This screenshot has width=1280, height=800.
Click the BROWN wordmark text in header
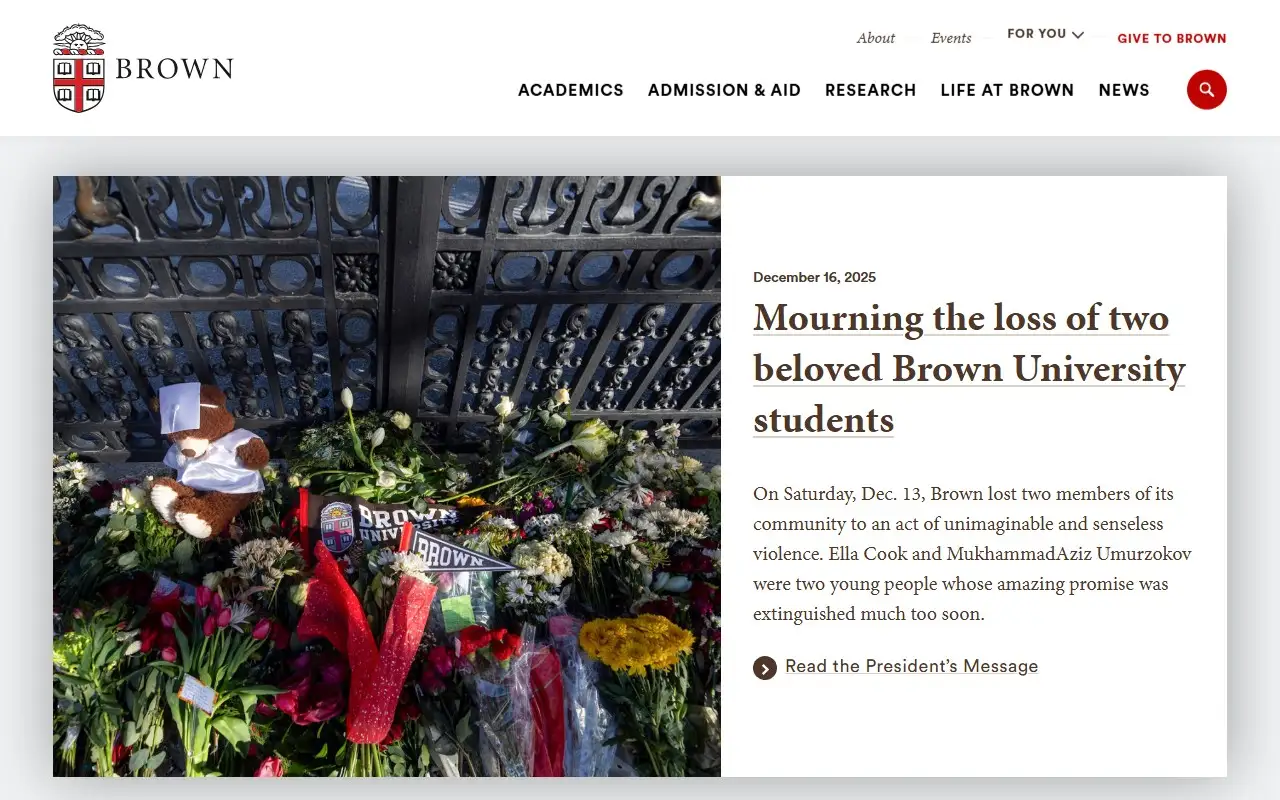(174, 69)
